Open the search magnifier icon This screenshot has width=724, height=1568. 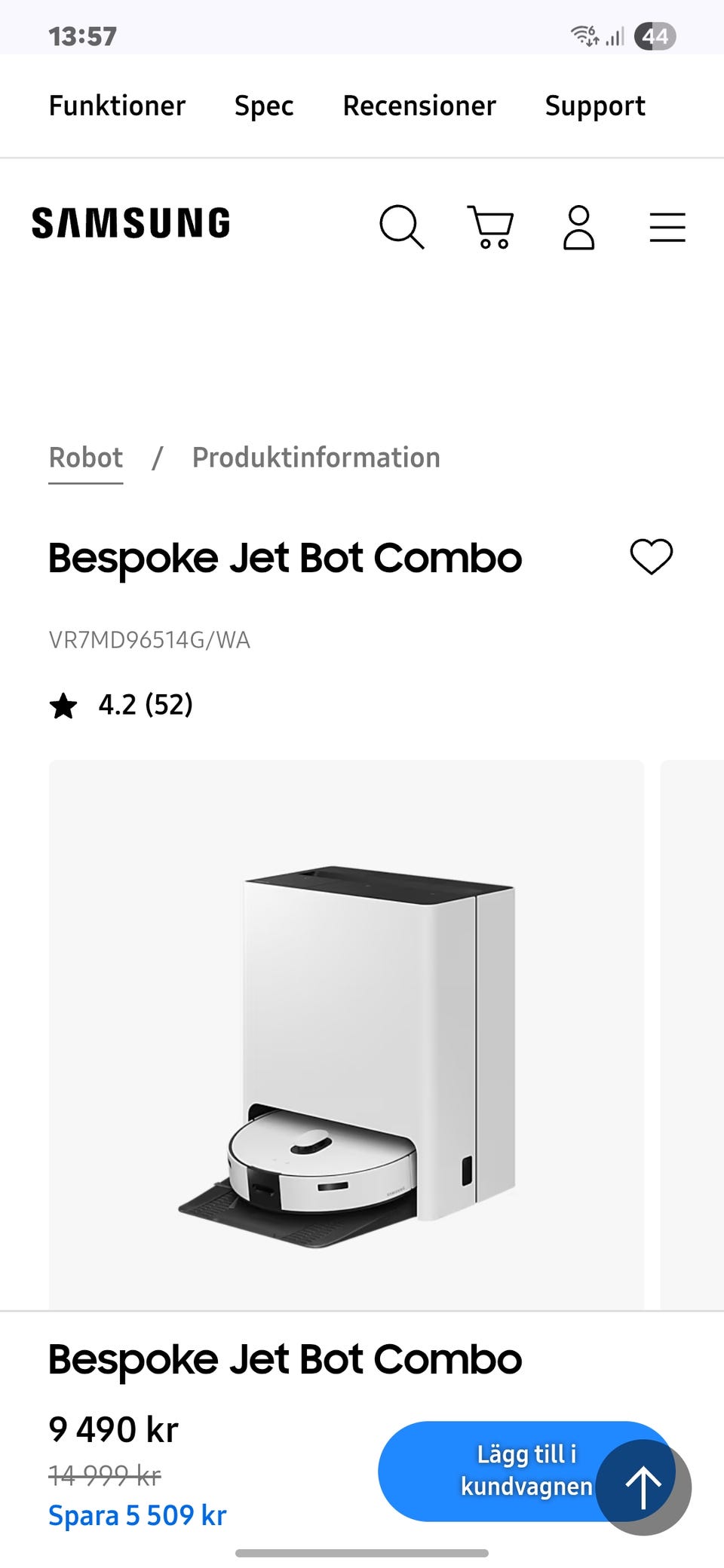pos(401,226)
